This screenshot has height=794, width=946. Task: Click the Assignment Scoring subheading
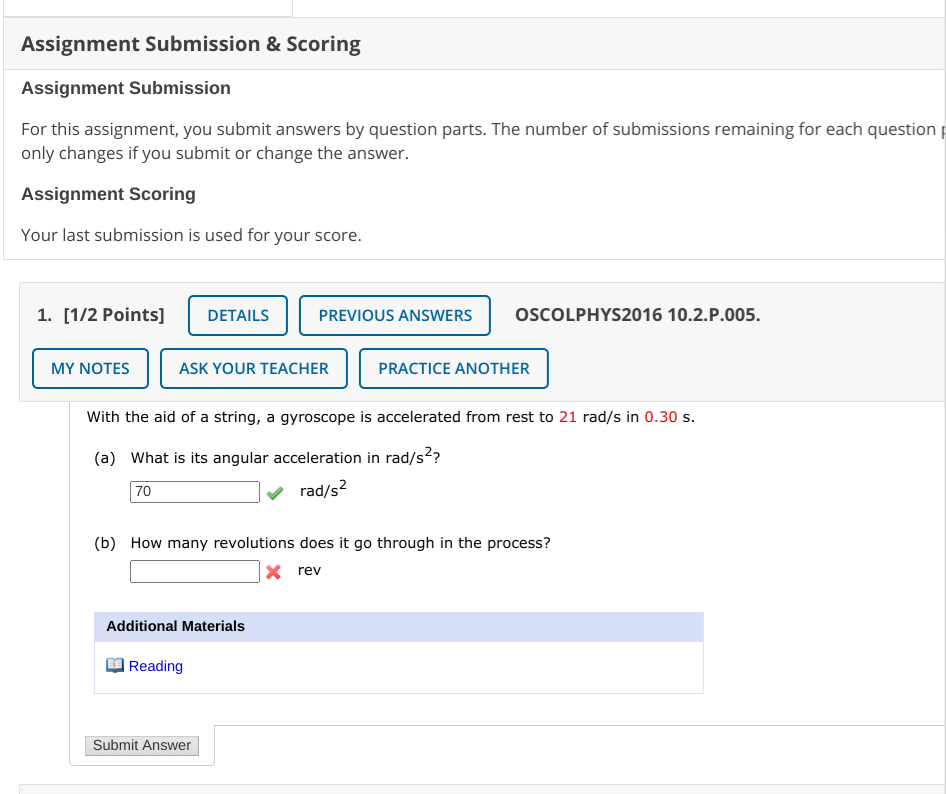click(x=109, y=194)
